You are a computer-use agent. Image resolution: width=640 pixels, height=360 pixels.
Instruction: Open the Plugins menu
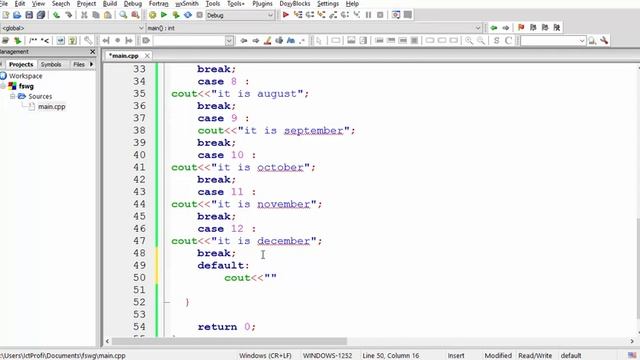point(262,4)
